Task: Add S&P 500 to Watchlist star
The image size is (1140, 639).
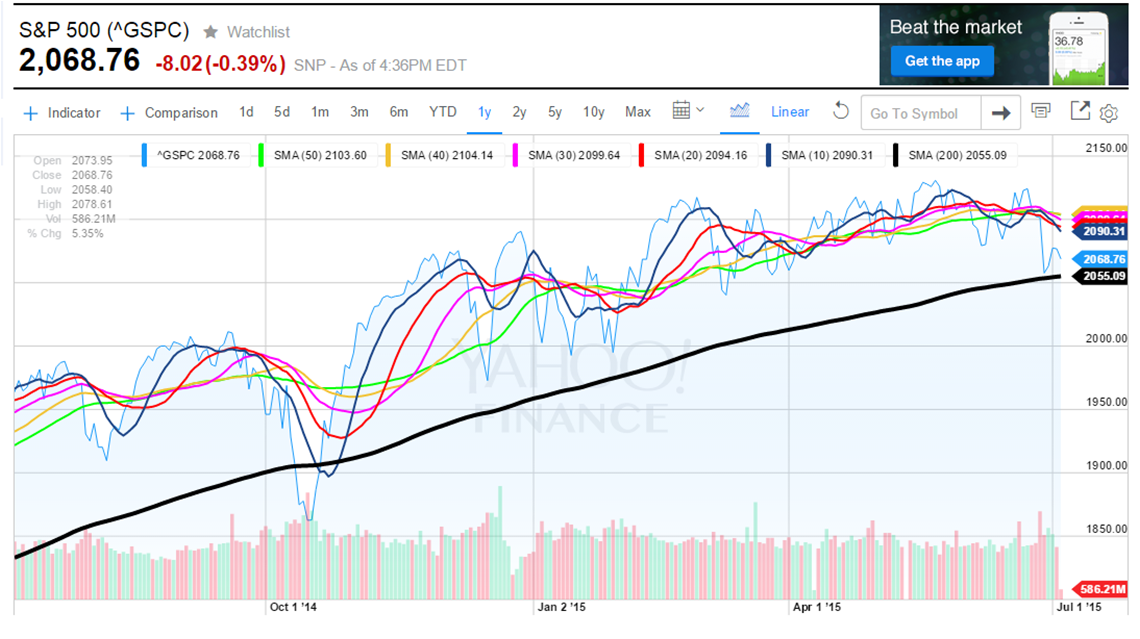Action: click(211, 32)
